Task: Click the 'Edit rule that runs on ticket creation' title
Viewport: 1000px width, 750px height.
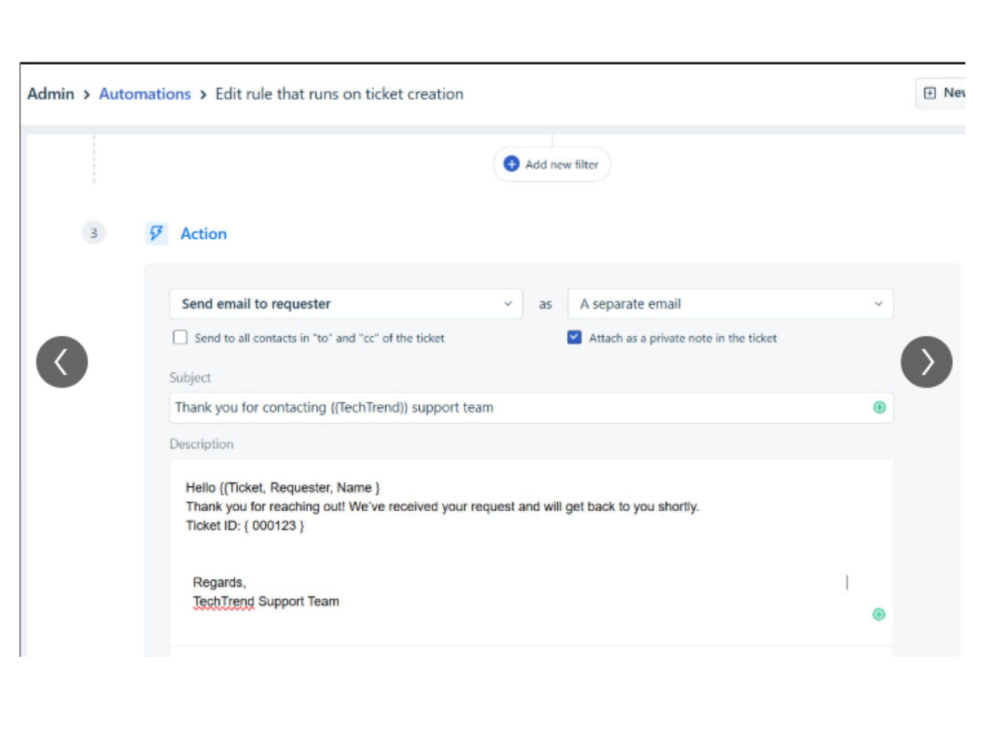Action: click(x=339, y=94)
